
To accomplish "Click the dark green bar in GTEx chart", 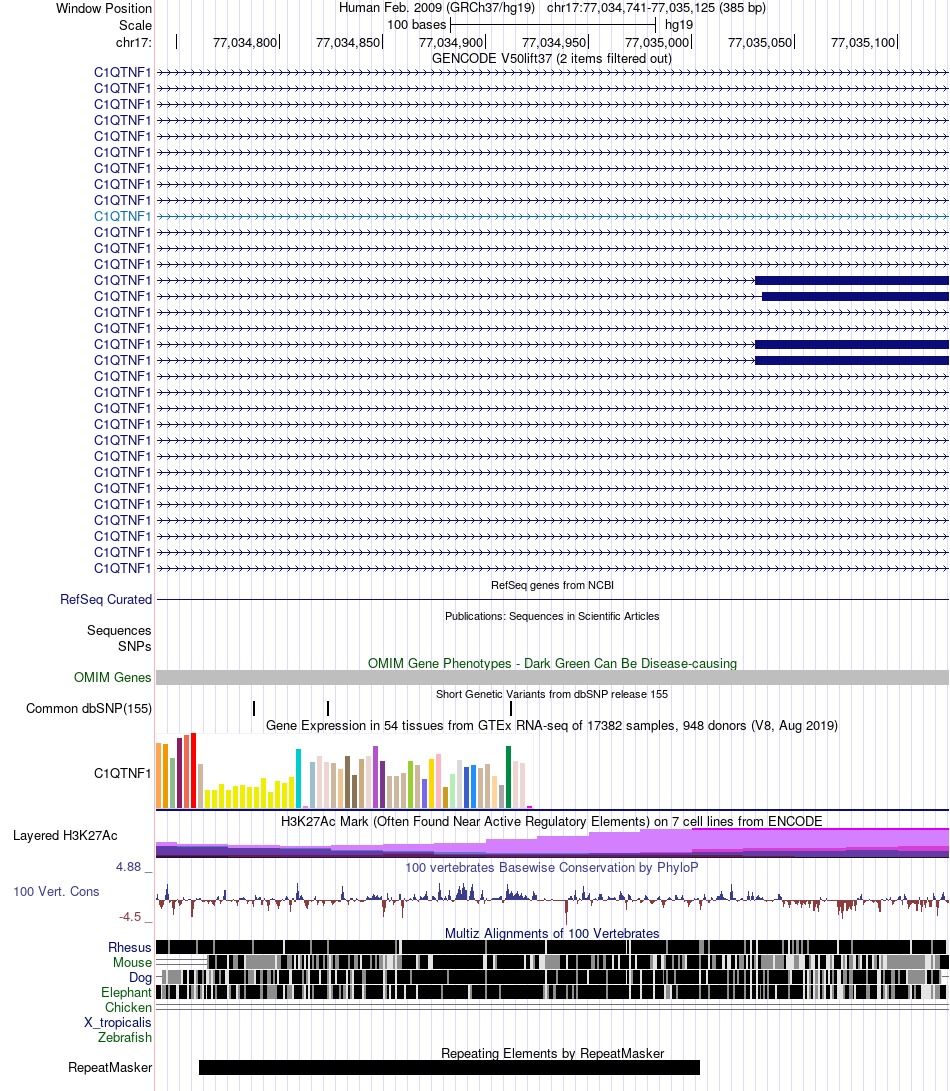I will tap(508, 777).
